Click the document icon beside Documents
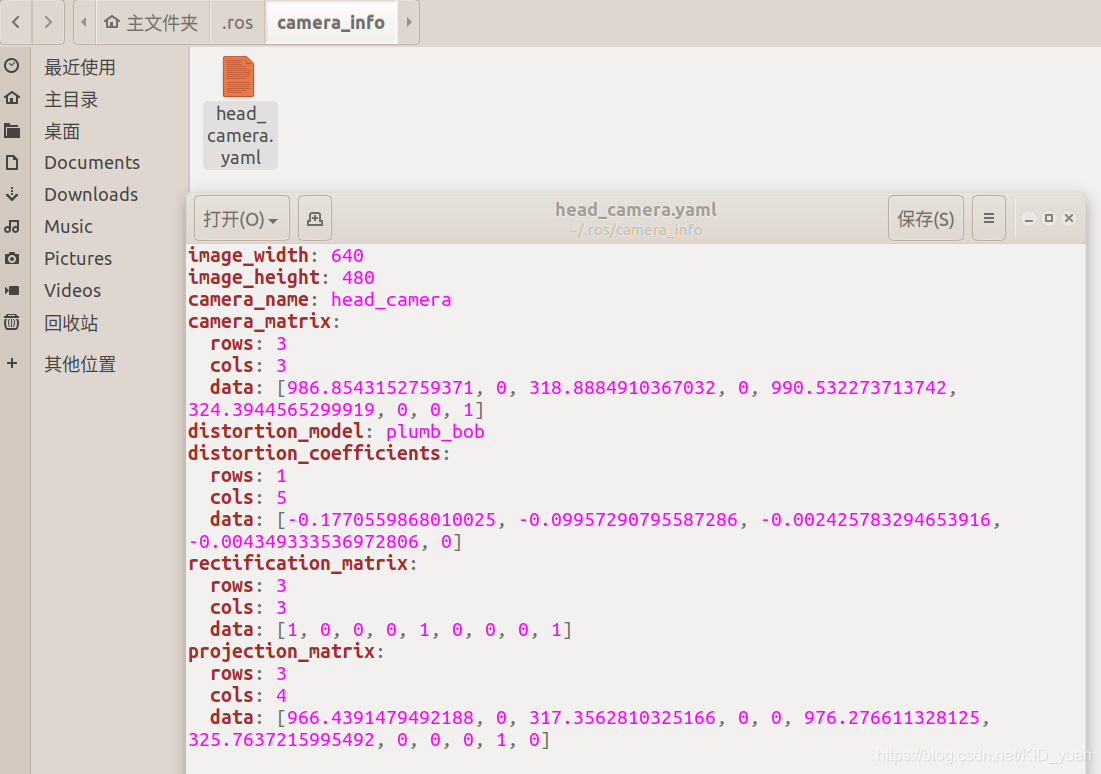The image size is (1101, 774). [x=12, y=162]
